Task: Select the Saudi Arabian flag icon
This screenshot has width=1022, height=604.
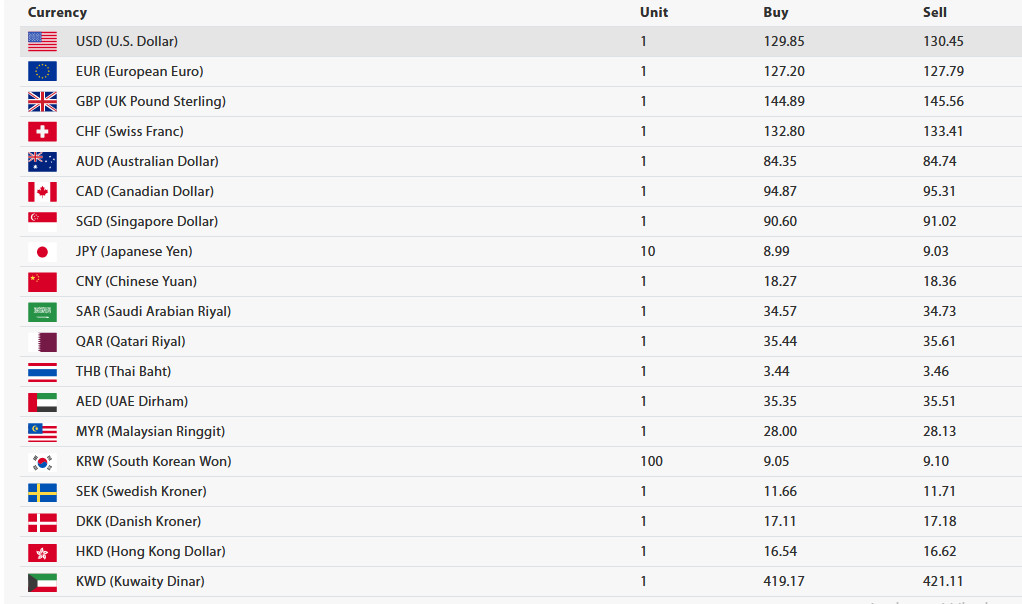Action: (42, 311)
